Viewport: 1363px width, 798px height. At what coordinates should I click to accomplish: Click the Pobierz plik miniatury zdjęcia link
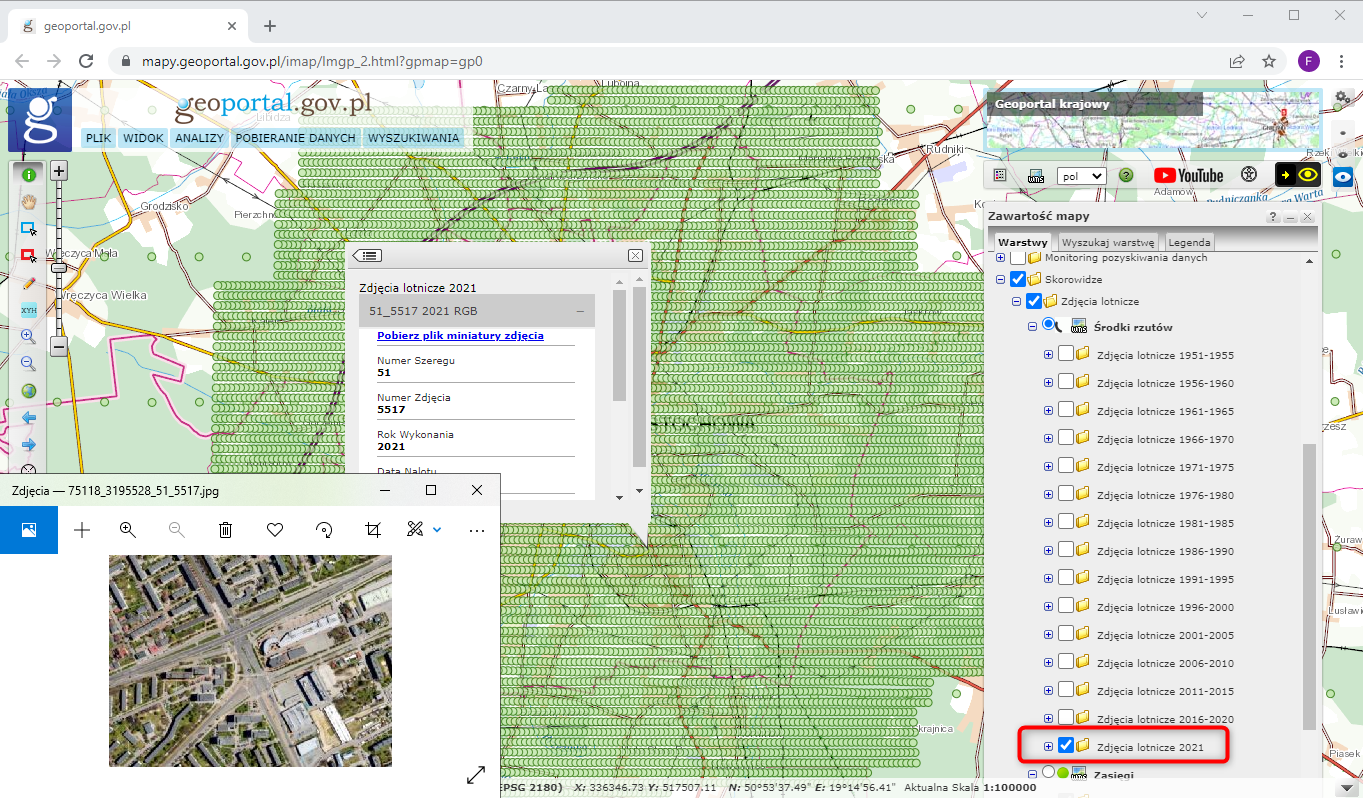point(460,336)
